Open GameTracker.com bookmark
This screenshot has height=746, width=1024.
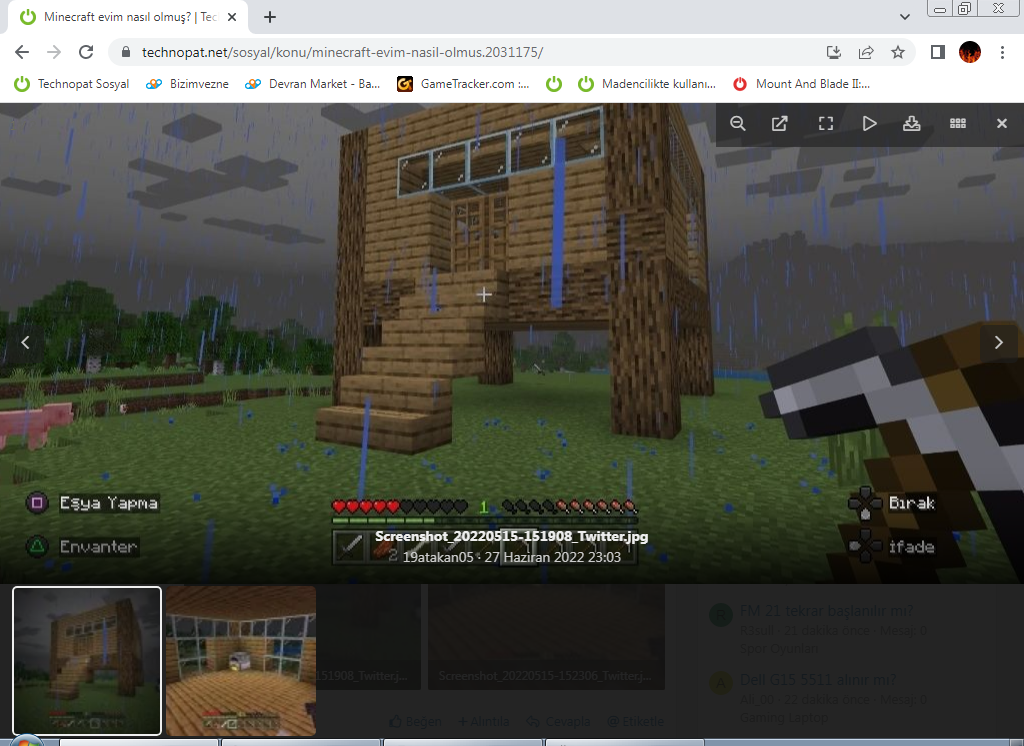click(464, 84)
